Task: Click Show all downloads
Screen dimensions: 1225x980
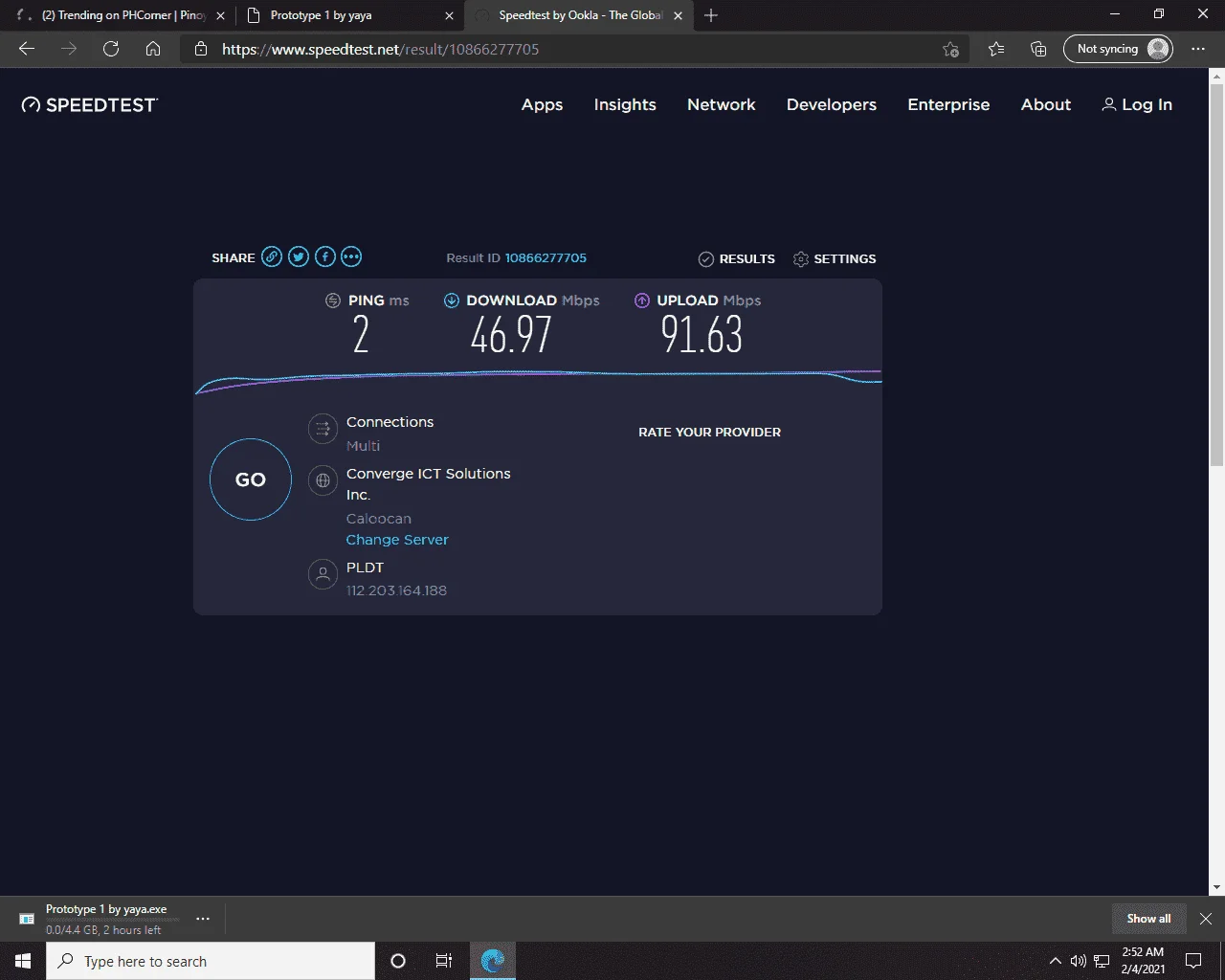Action: [1148, 919]
